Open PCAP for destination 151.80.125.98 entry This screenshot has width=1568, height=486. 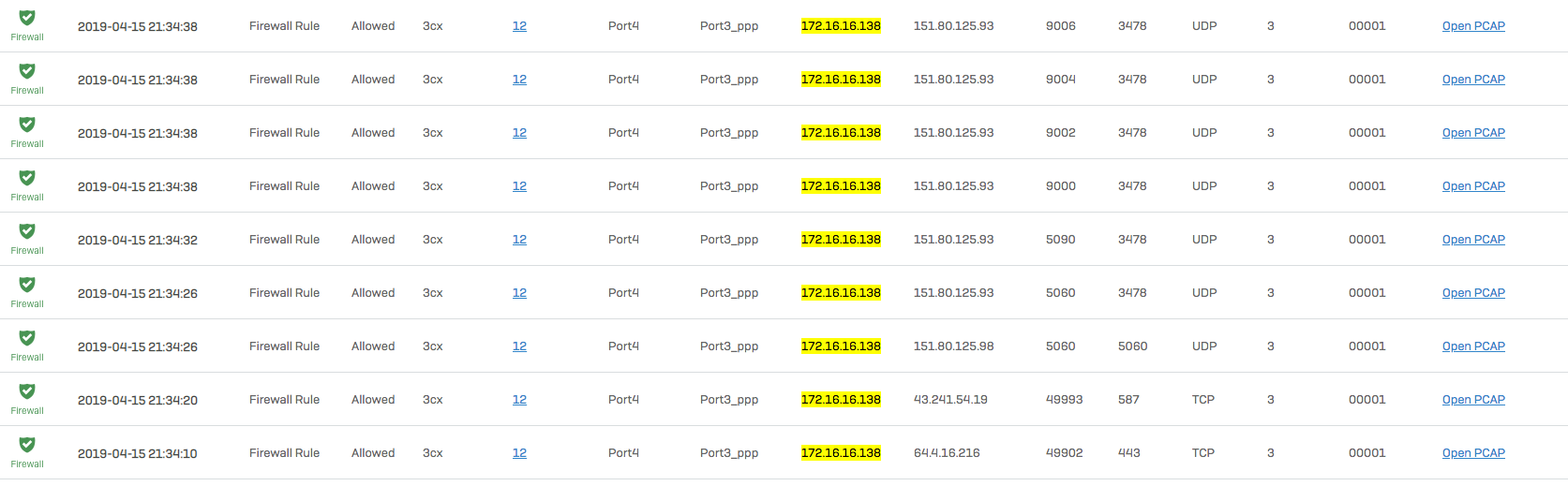[x=1472, y=346]
